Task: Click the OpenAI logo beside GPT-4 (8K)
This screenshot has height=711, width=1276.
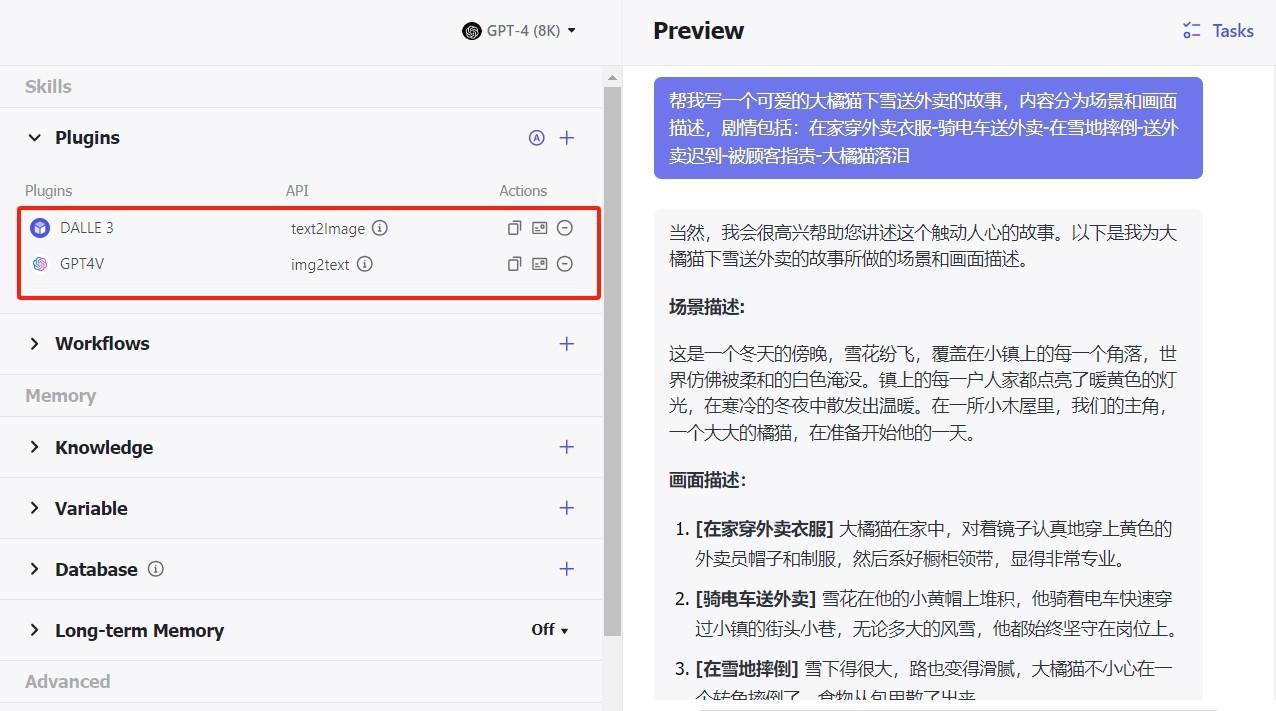Action: [x=471, y=31]
